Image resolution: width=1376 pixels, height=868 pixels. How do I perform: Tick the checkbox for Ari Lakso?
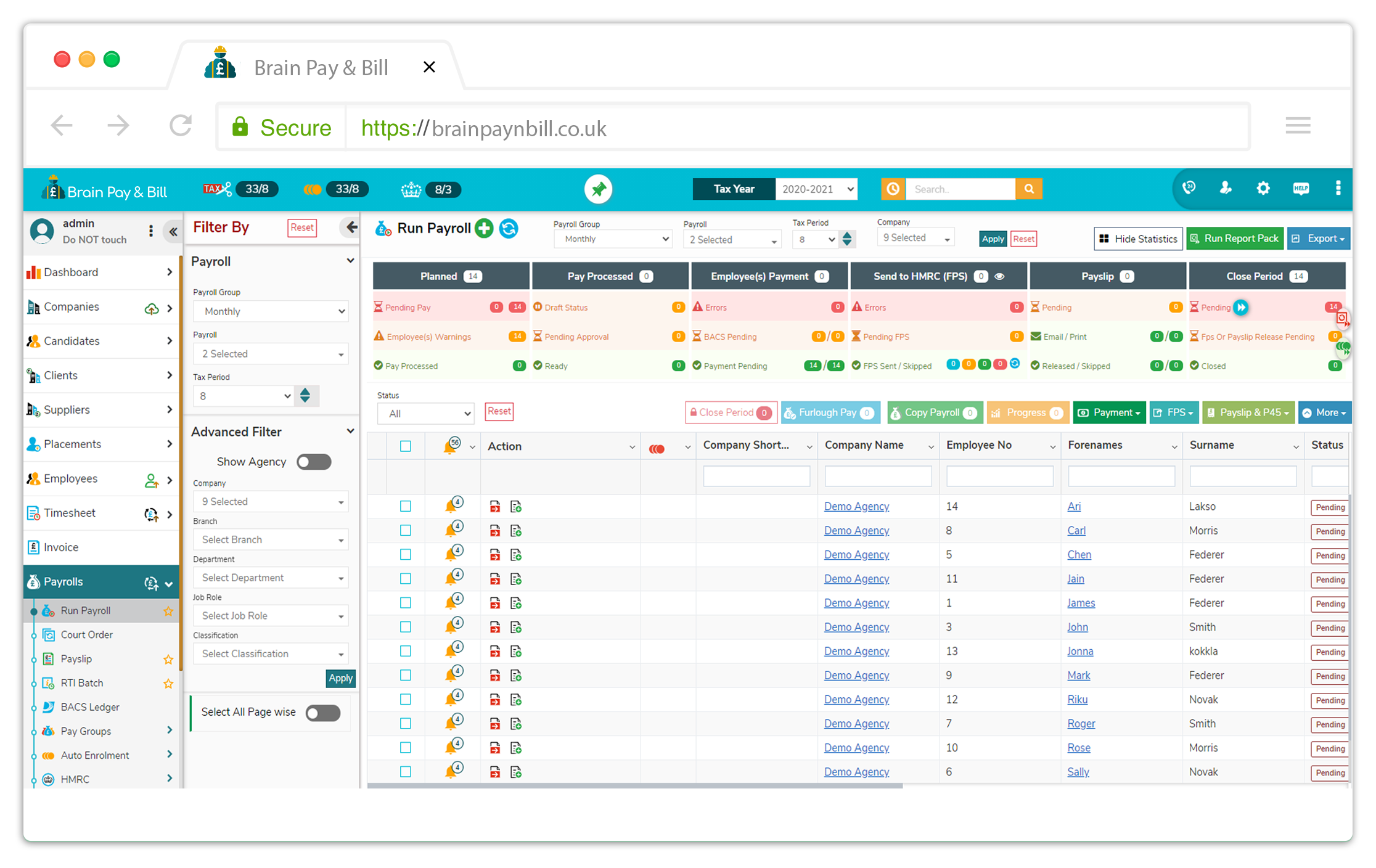click(405, 506)
